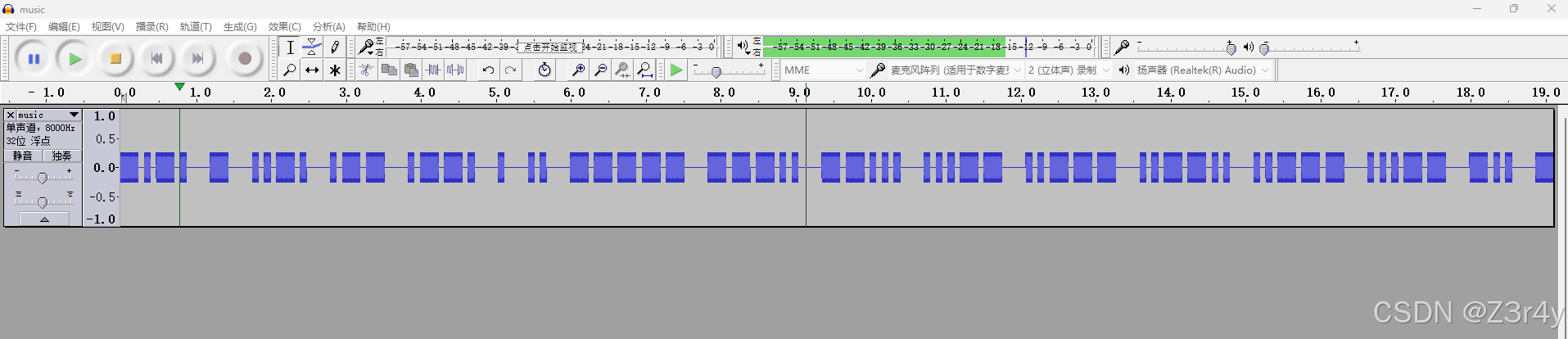Select the Draw (pencil) tool

click(x=334, y=47)
